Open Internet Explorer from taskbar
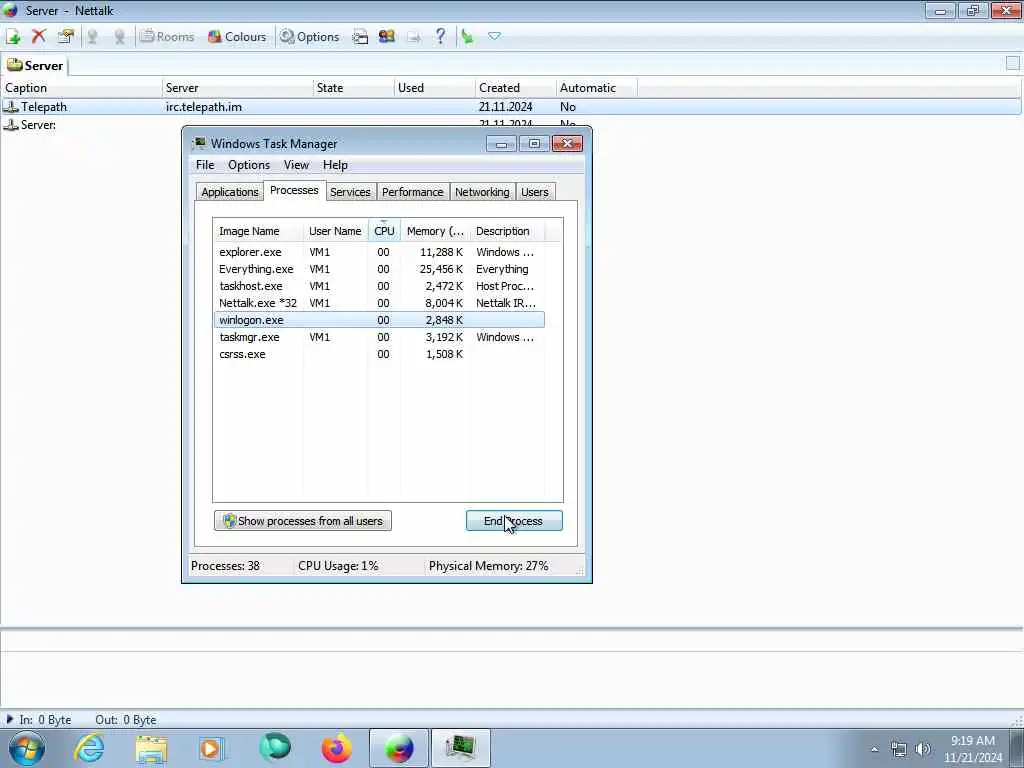The height and width of the screenshot is (768, 1024). pyautogui.click(x=89, y=748)
